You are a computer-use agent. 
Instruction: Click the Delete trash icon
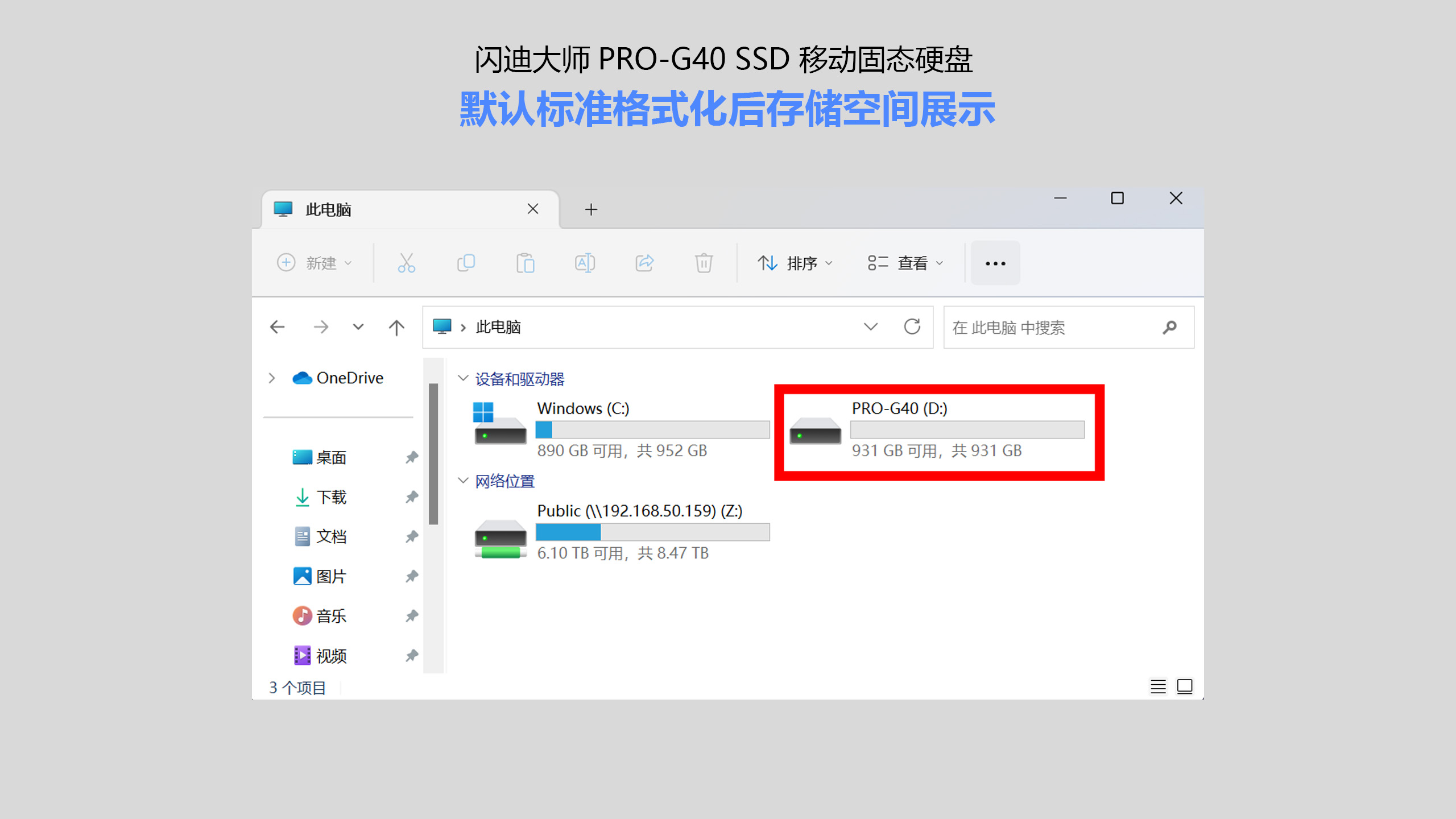704,263
